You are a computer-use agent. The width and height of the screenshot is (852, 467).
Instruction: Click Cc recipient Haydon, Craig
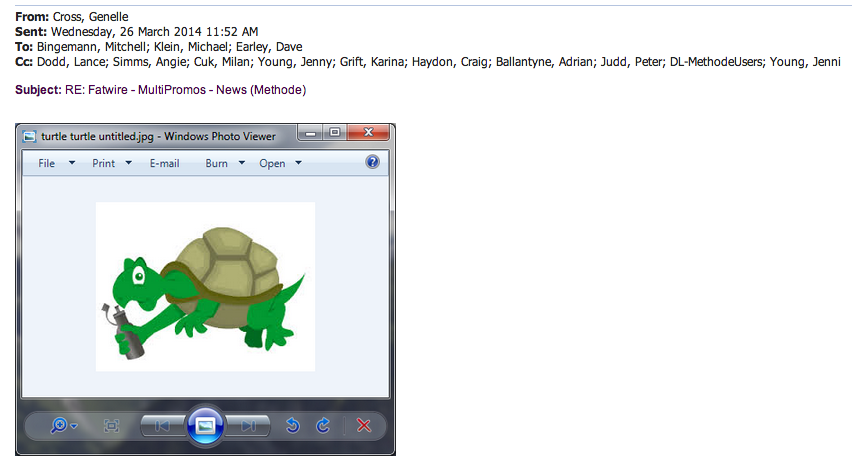click(x=449, y=62)
